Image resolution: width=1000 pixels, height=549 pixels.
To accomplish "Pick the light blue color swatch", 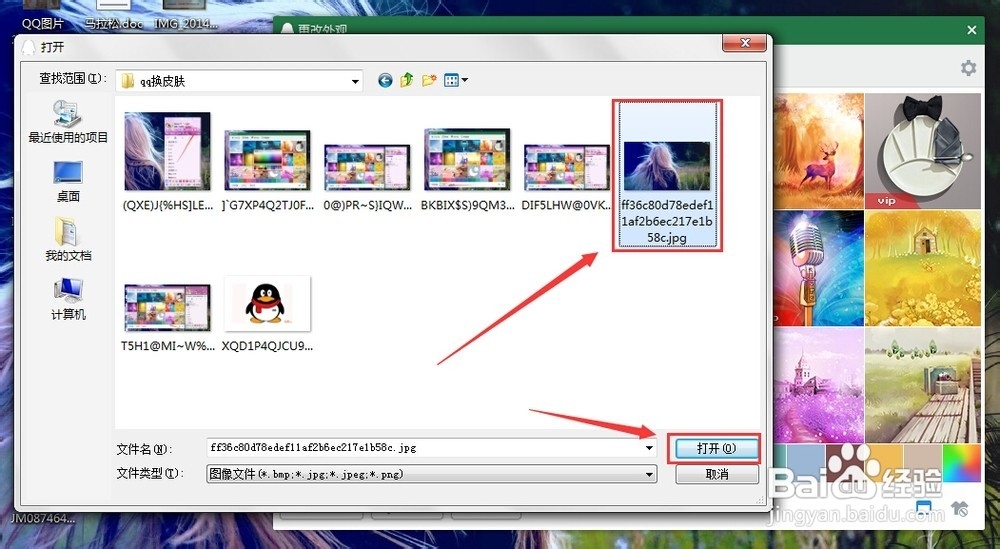I will [x=806, y=464].
